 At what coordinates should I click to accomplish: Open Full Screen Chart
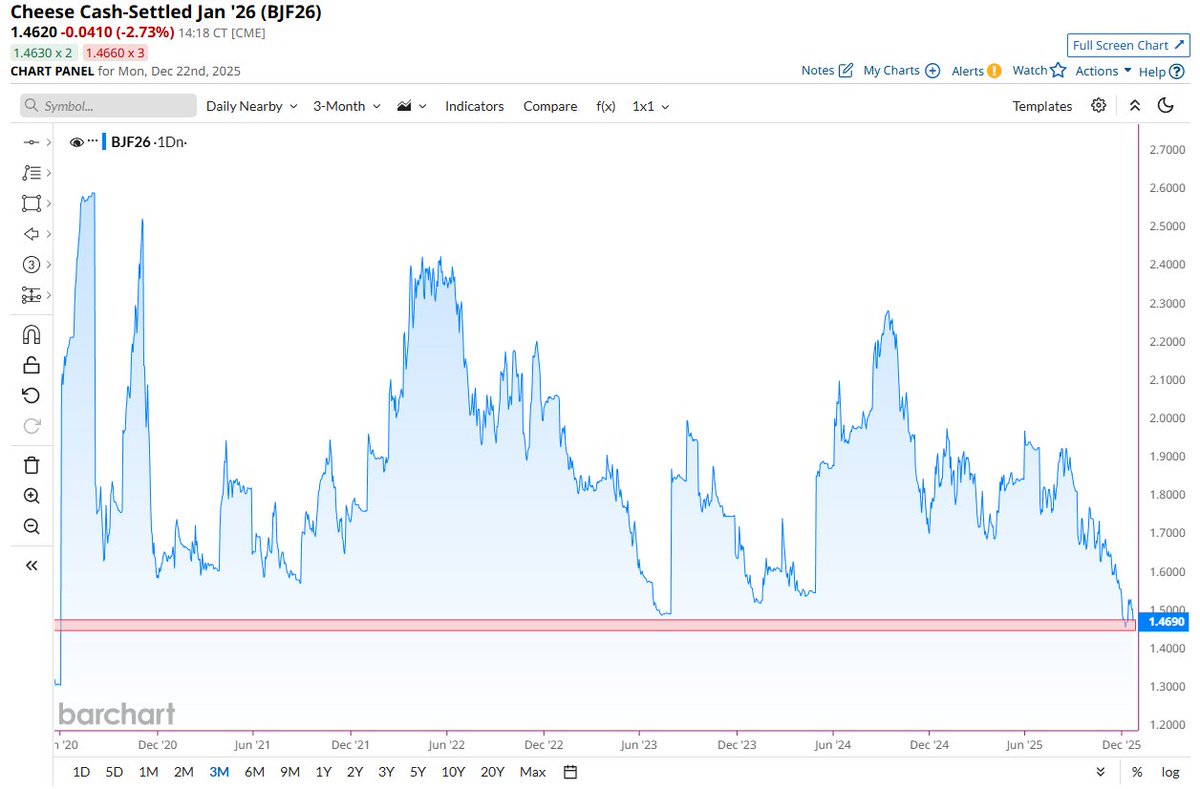pos(1126,45)
